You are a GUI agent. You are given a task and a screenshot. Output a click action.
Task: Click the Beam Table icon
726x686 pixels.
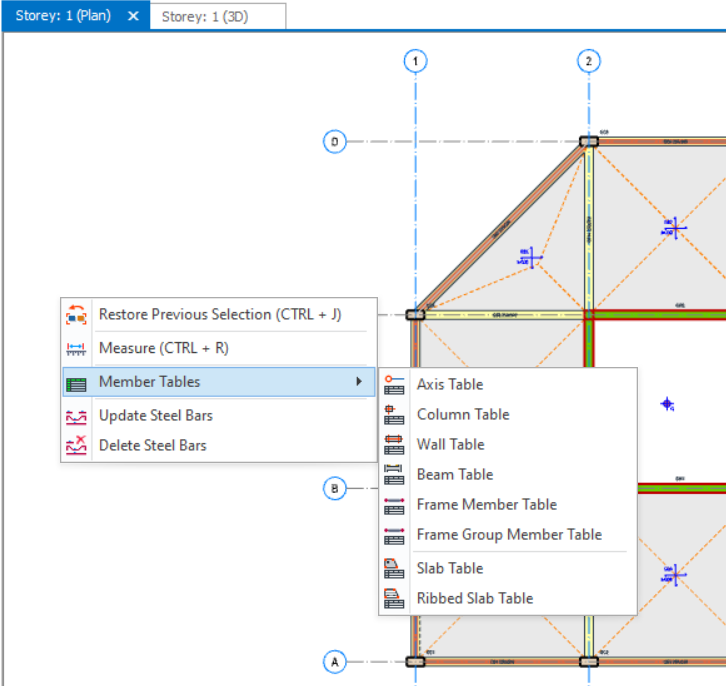click(394, 474)
